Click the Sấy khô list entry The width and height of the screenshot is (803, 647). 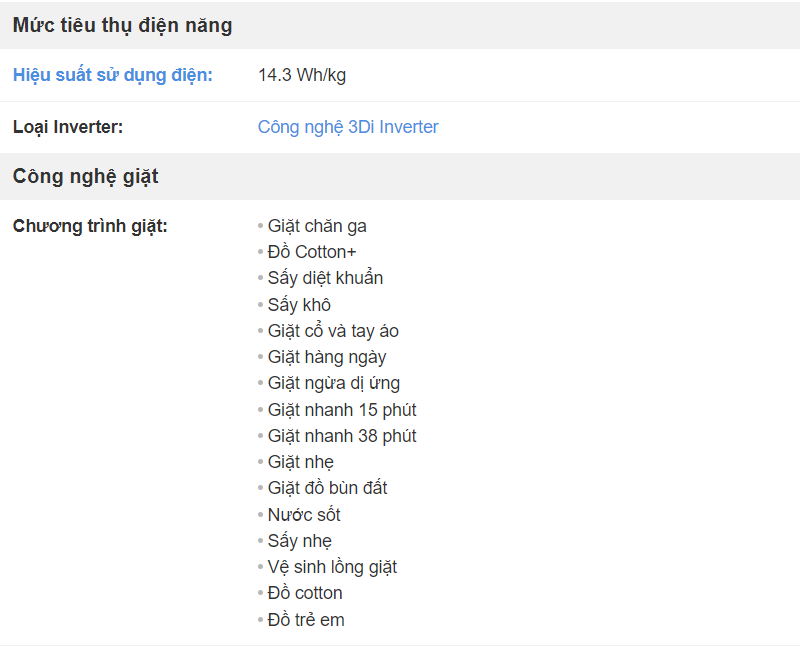click(x=299, y=305)
